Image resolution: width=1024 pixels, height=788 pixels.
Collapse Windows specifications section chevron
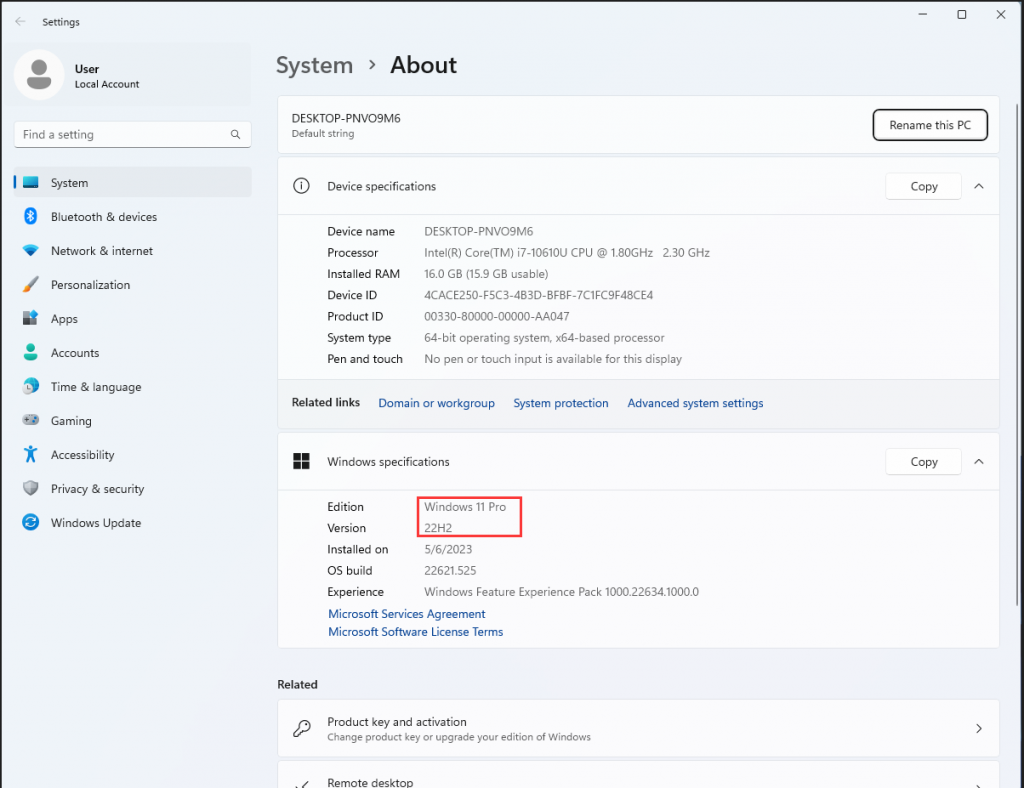pos(978,462)
